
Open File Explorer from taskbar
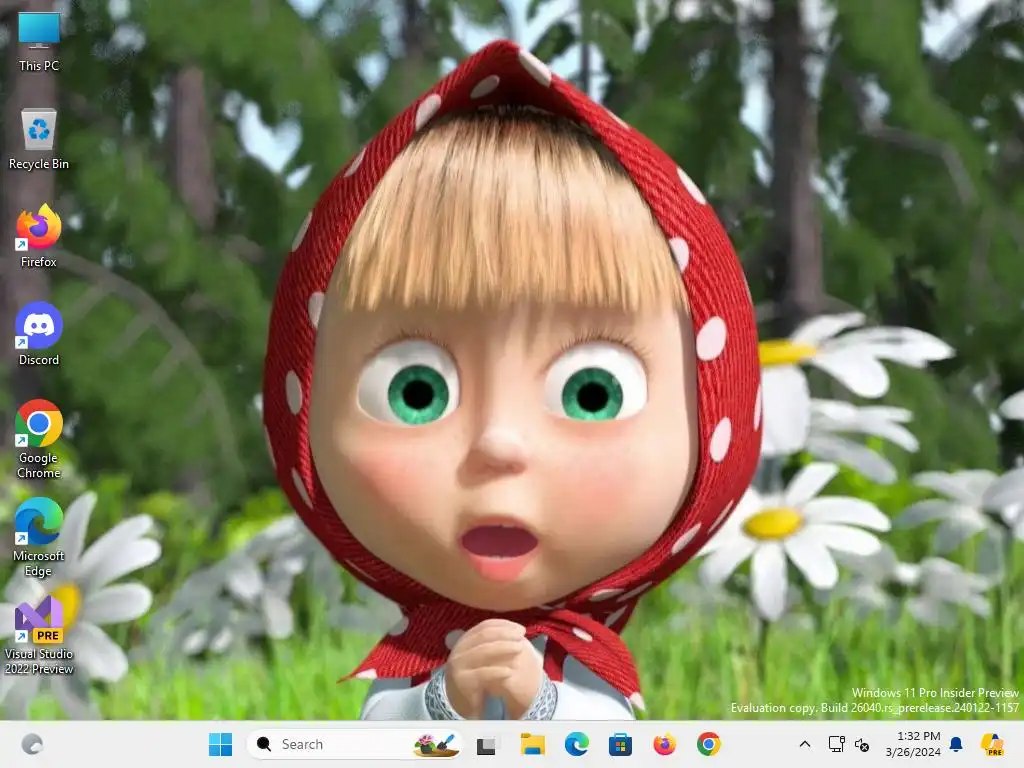(532, 744)
